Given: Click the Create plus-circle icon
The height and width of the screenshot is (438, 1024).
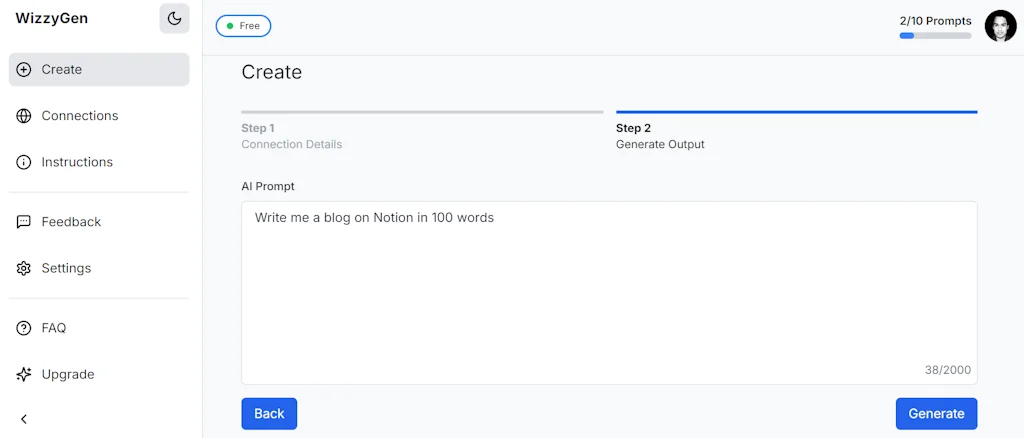Looking at the screenshot, I should click(24, 70).
